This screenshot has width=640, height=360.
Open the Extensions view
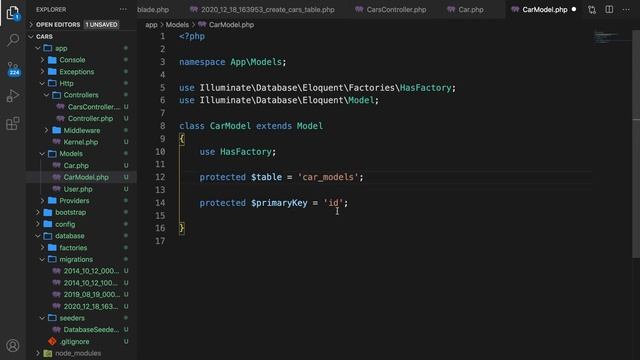click(x=13, y=123)
